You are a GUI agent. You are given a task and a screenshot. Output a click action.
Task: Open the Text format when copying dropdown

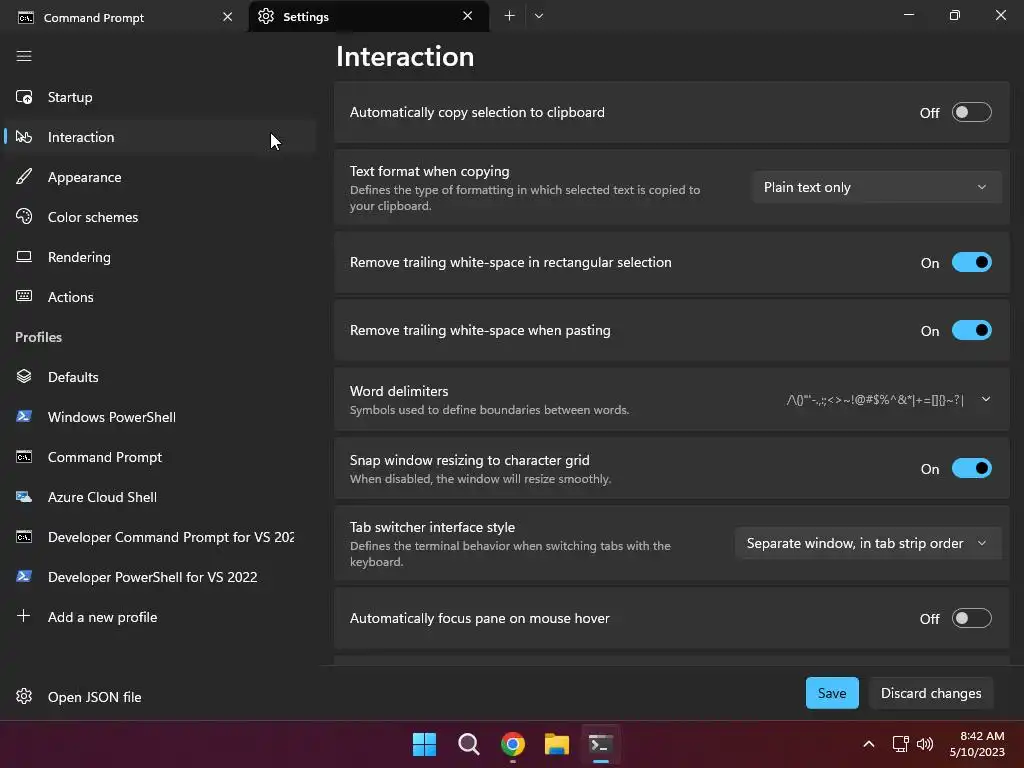tap(876, 187)
